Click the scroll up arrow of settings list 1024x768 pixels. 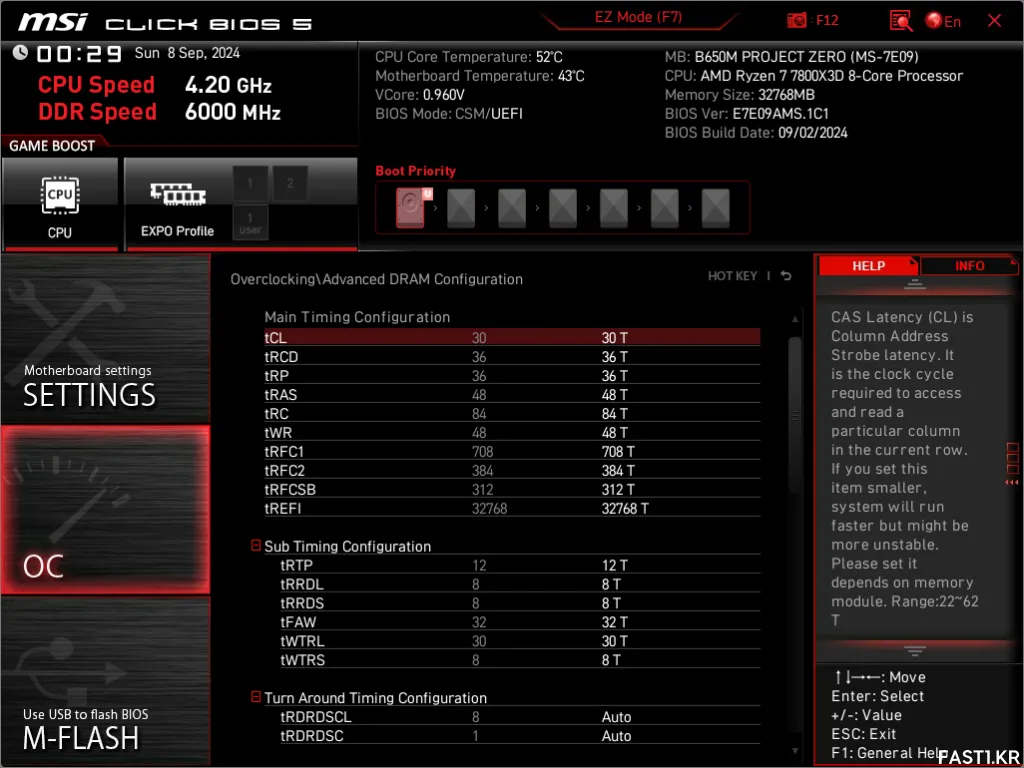[795, 319]
